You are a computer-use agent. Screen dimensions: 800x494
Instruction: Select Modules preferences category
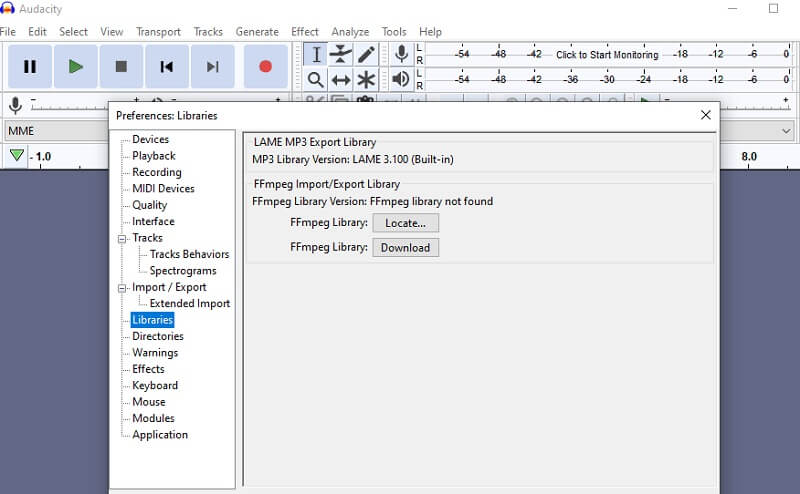coord(153,418)
